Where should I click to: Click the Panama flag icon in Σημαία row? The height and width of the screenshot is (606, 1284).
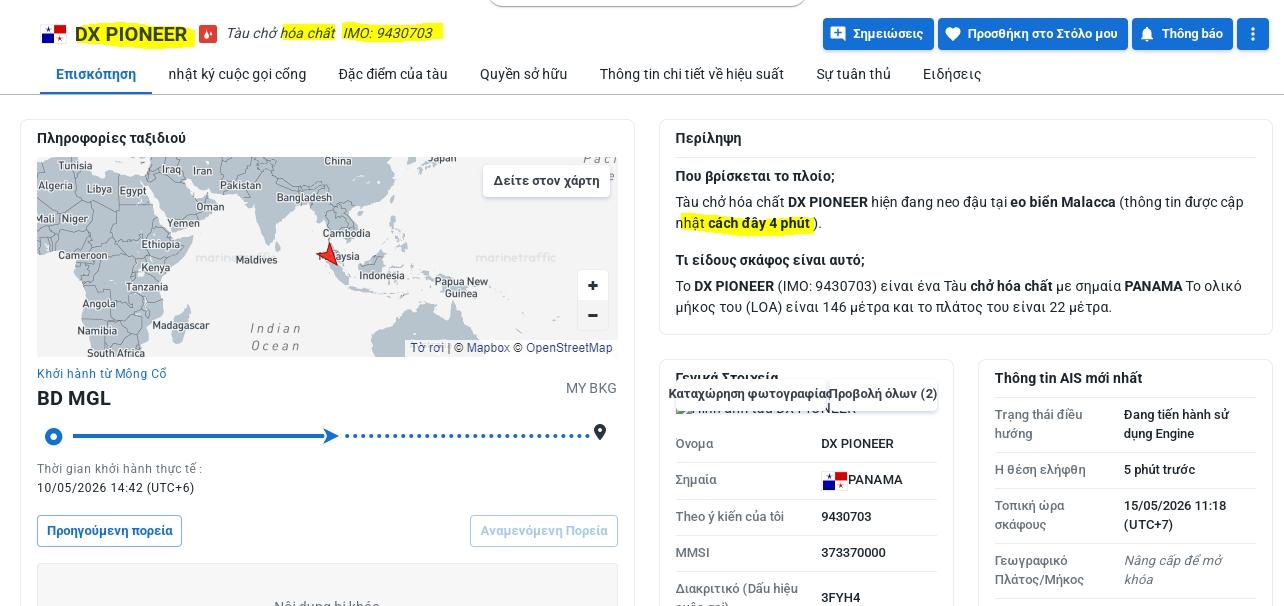pos(834,480)
